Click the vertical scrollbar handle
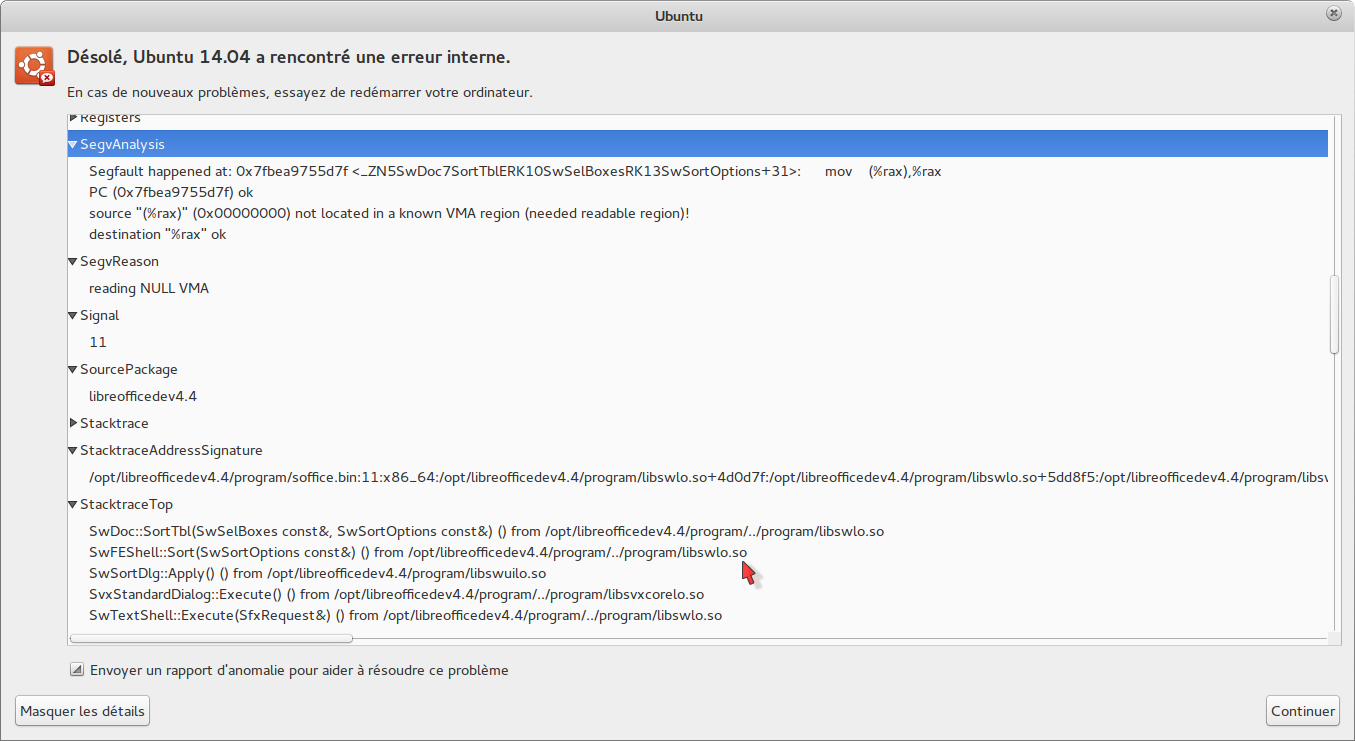The width and height of the screenshot is (1355, 741). click(1334, 314)
